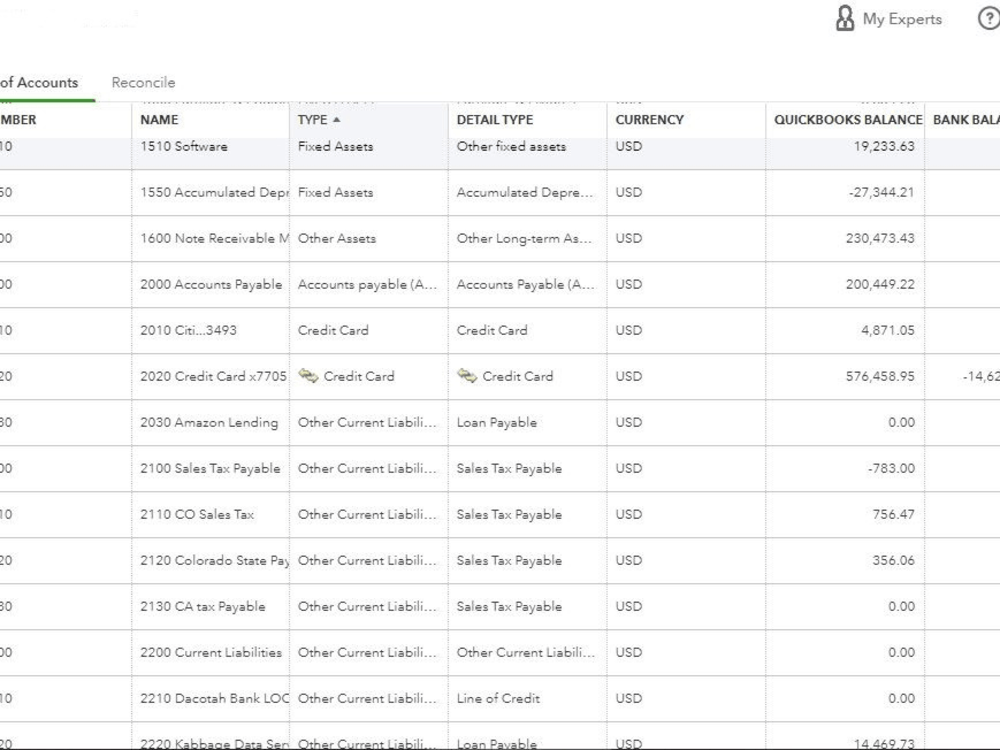This screenshot has width=1000, height=750.
Task: Click Other fixed assets detail type
Action: (511, 146)
